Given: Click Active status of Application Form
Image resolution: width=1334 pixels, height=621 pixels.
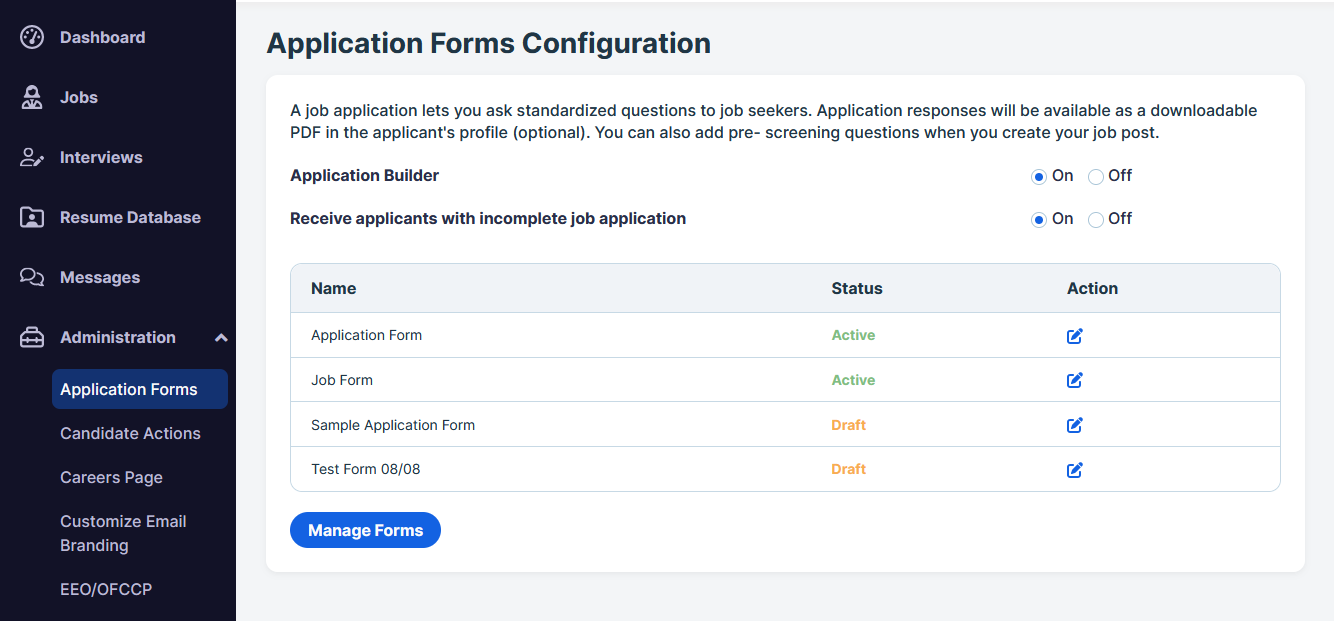Looking at the screenshot, I should pos(853,335).
